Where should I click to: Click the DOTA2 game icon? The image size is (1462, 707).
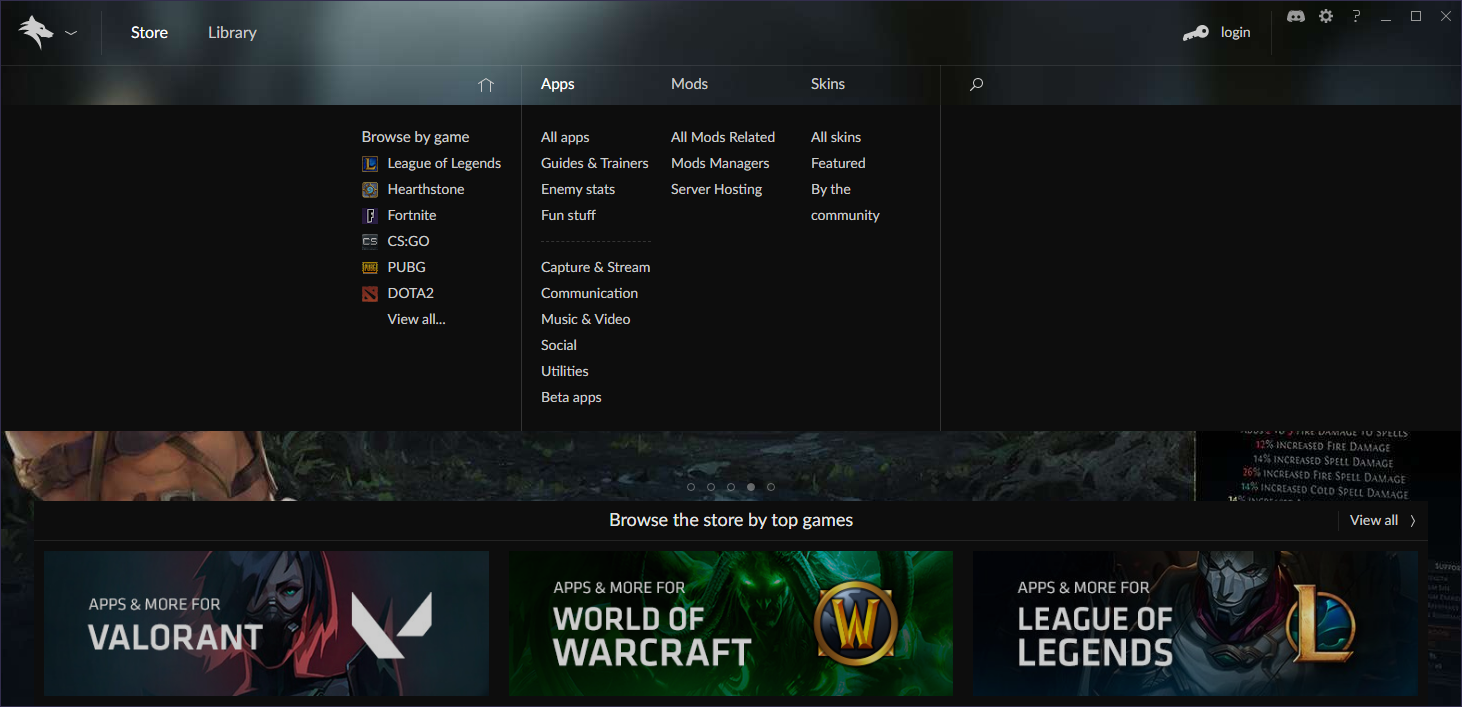pos(370,293)
